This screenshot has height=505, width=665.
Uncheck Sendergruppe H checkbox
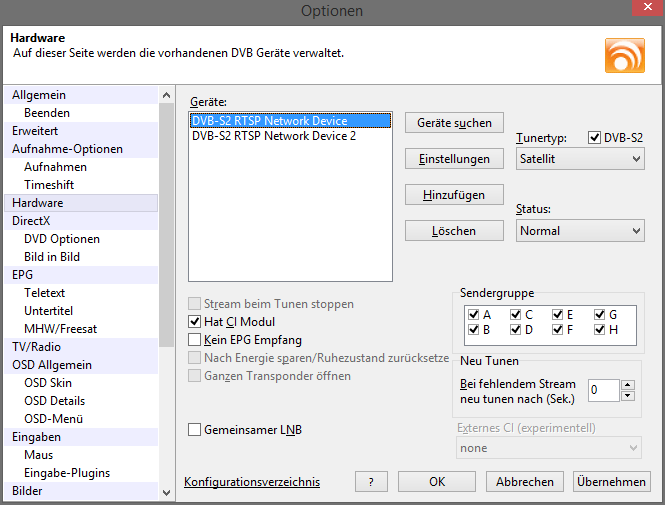(x=600, y=329)
